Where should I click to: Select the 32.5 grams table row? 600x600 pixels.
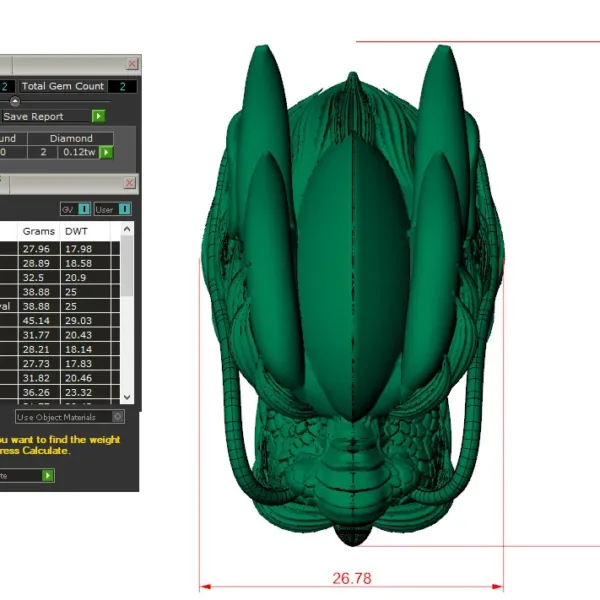point(60,277)
